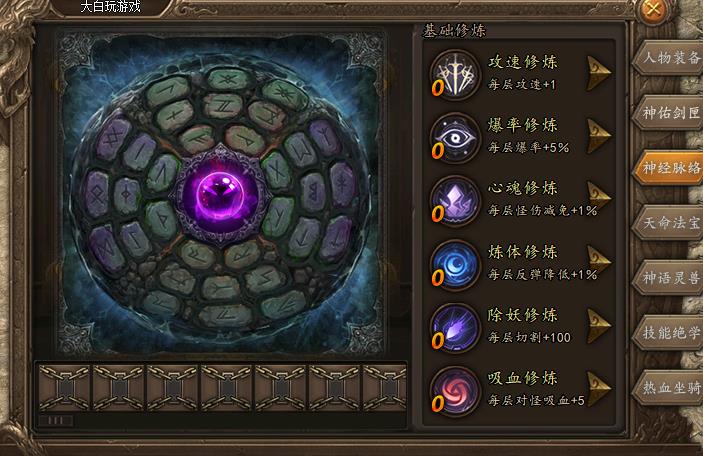This screenshot has height=456, width=703.
Task: Click the glowing purple orb in rune circle
Action: tap(220, 196)
